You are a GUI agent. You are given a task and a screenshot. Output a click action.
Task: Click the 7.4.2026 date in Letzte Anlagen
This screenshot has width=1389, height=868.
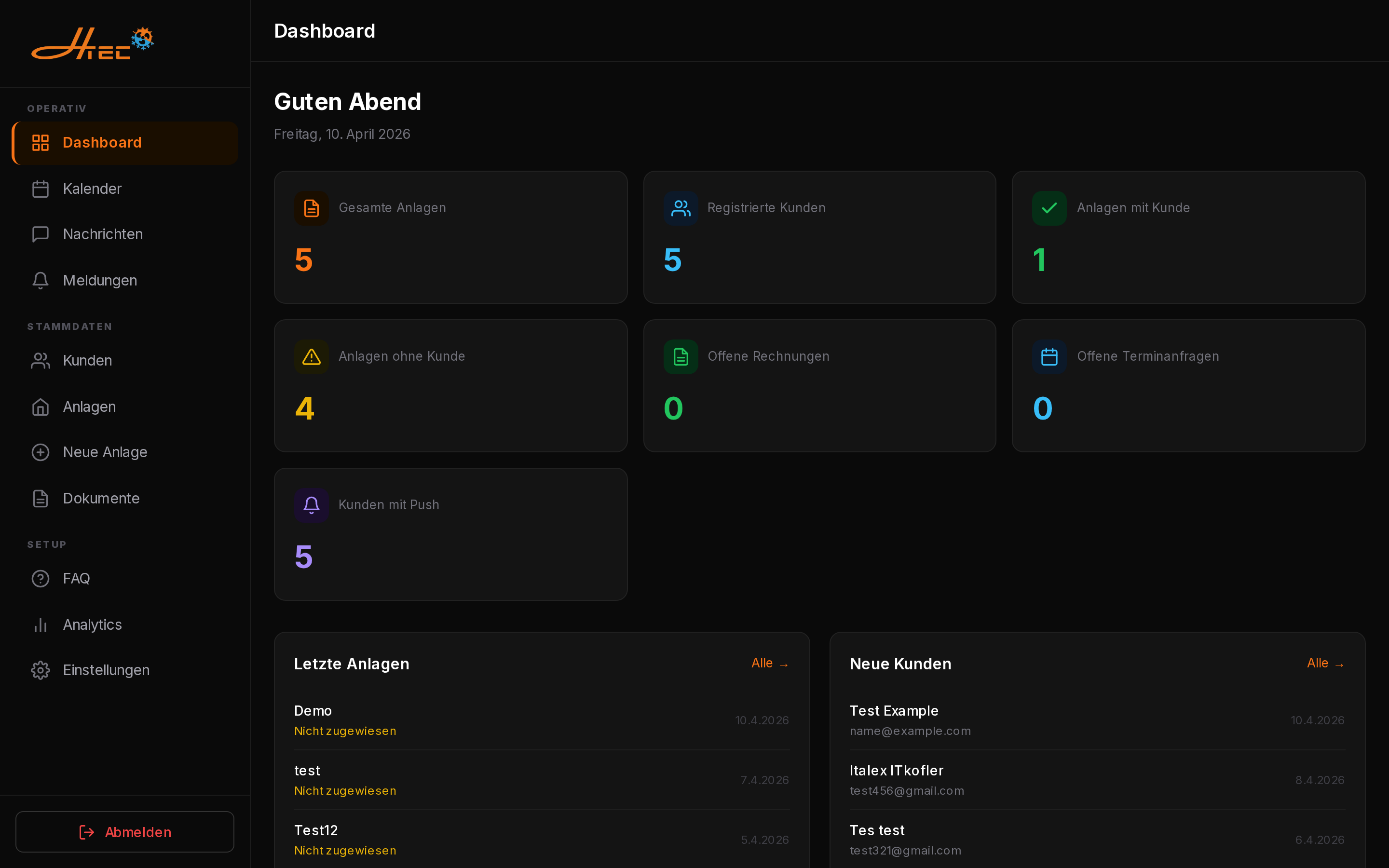764,780
